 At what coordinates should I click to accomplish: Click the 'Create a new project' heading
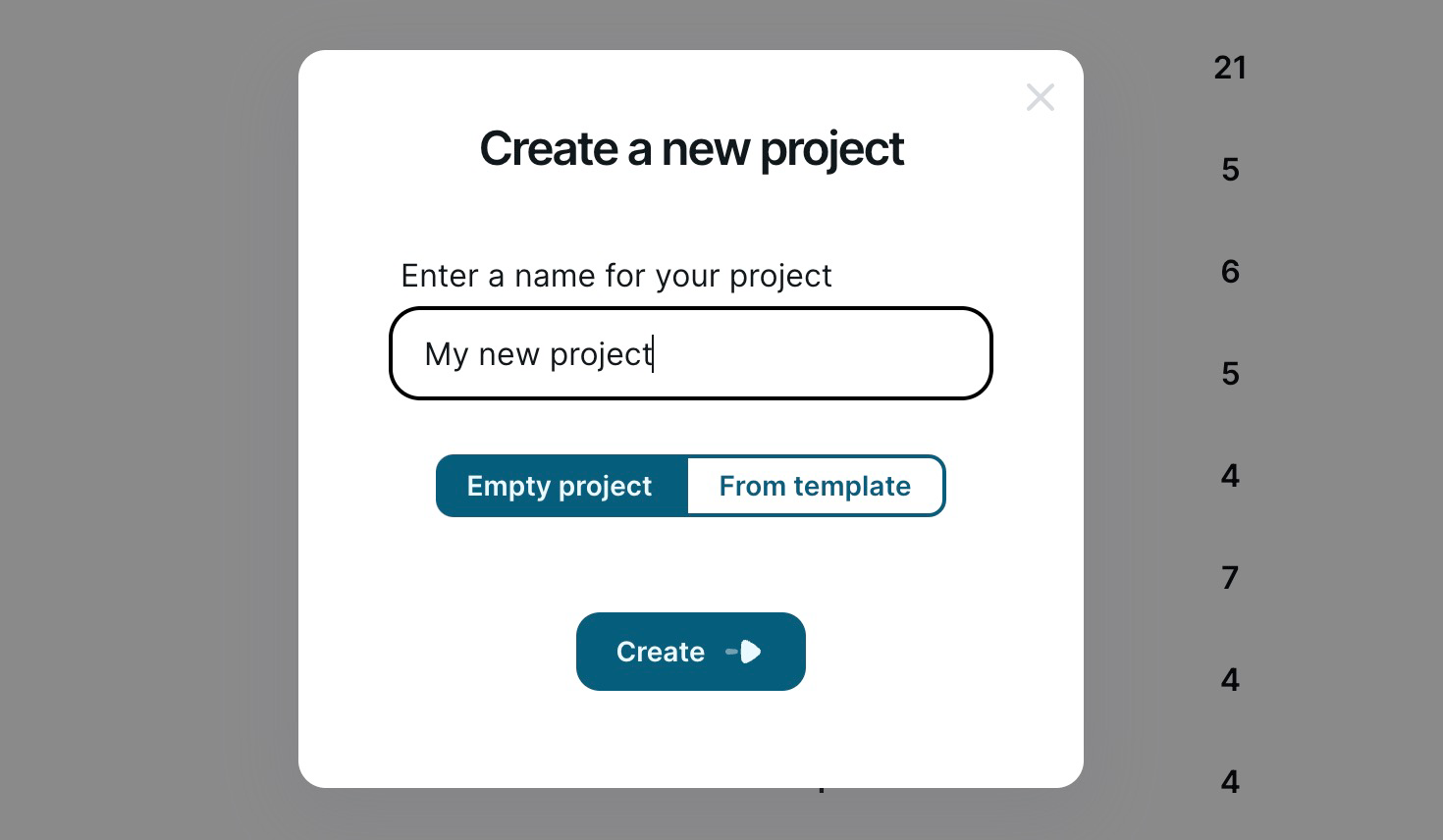[x=691, y=148]
